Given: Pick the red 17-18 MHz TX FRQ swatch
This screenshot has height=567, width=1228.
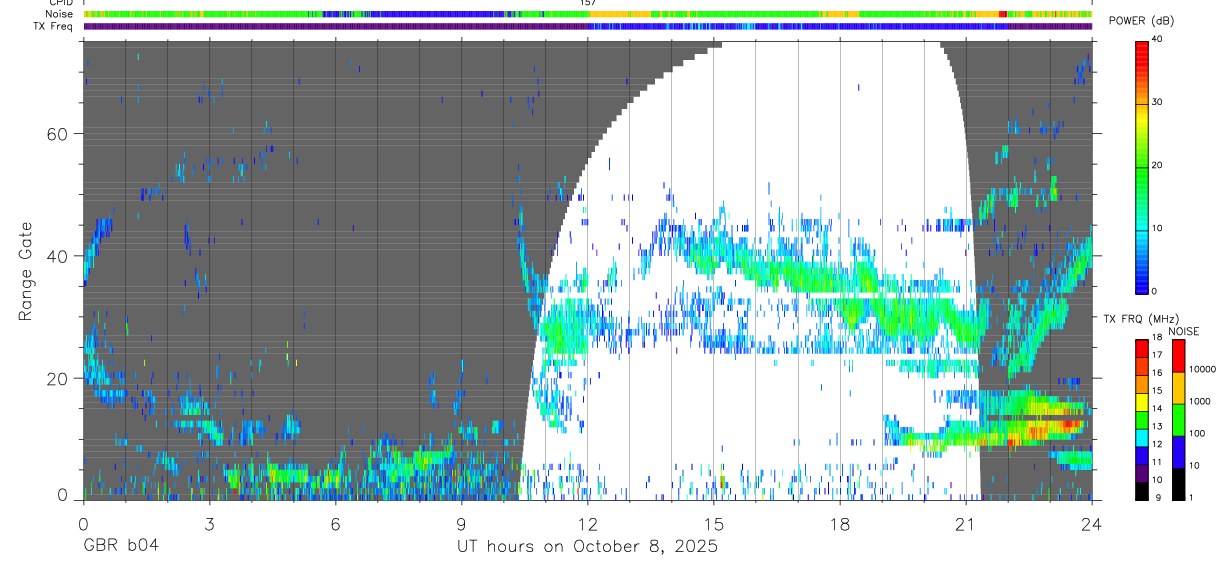Looking at the screenshot, I should click(x=1142, y=347).
